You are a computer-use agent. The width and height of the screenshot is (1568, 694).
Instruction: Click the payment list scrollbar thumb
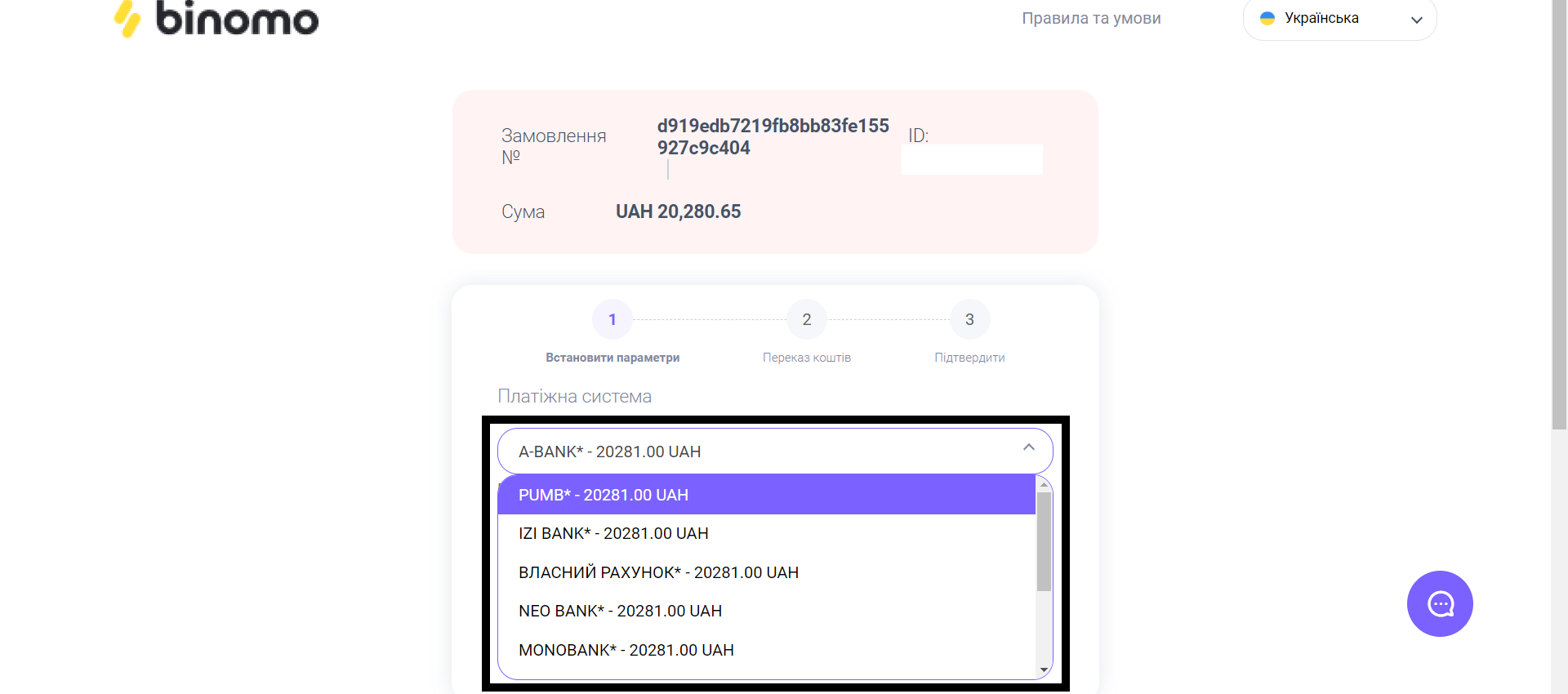(x=1044, y=541)
